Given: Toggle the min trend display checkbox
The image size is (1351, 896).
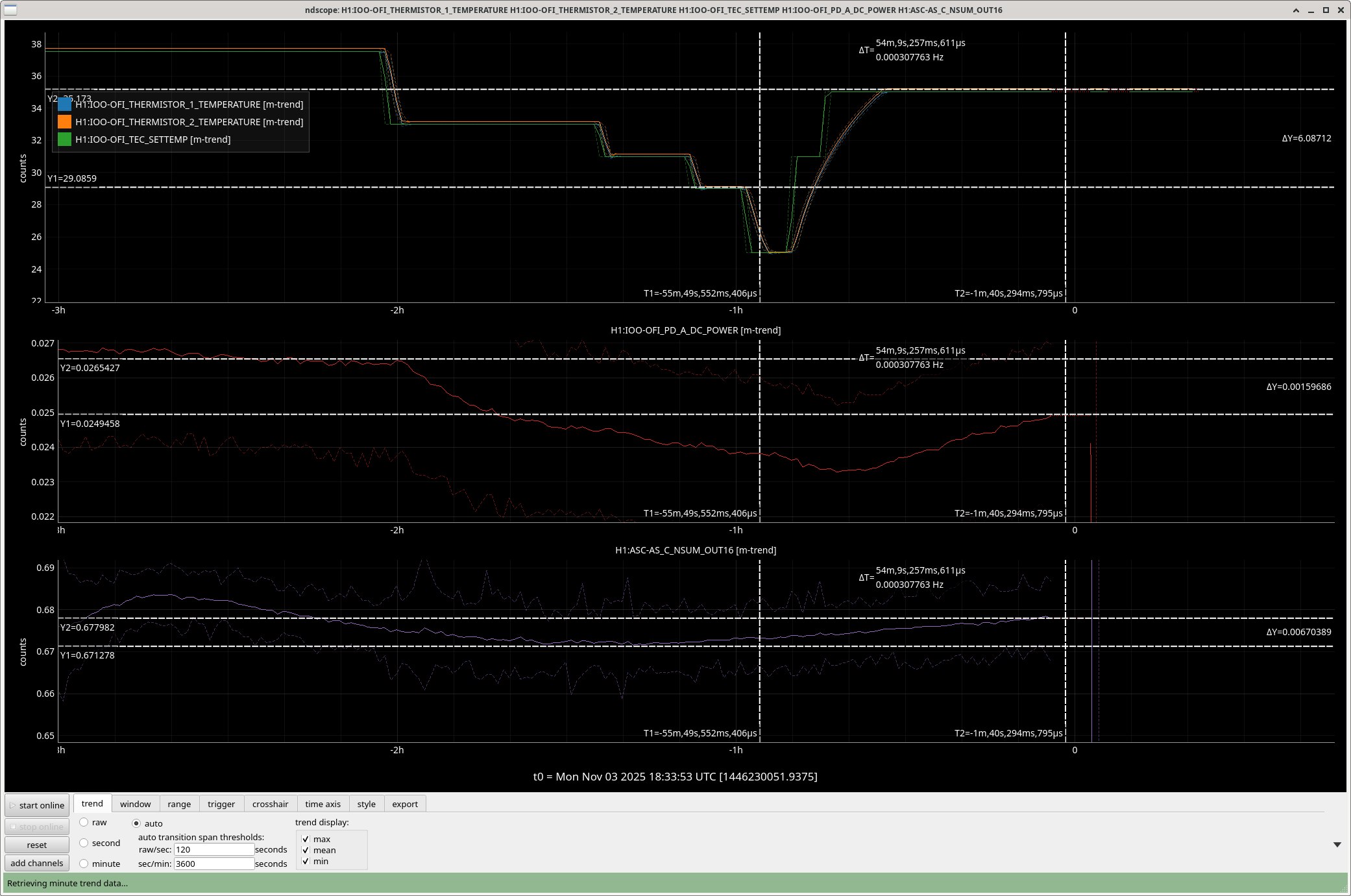Looking at the screenshot, I should (x=306, y=861).
